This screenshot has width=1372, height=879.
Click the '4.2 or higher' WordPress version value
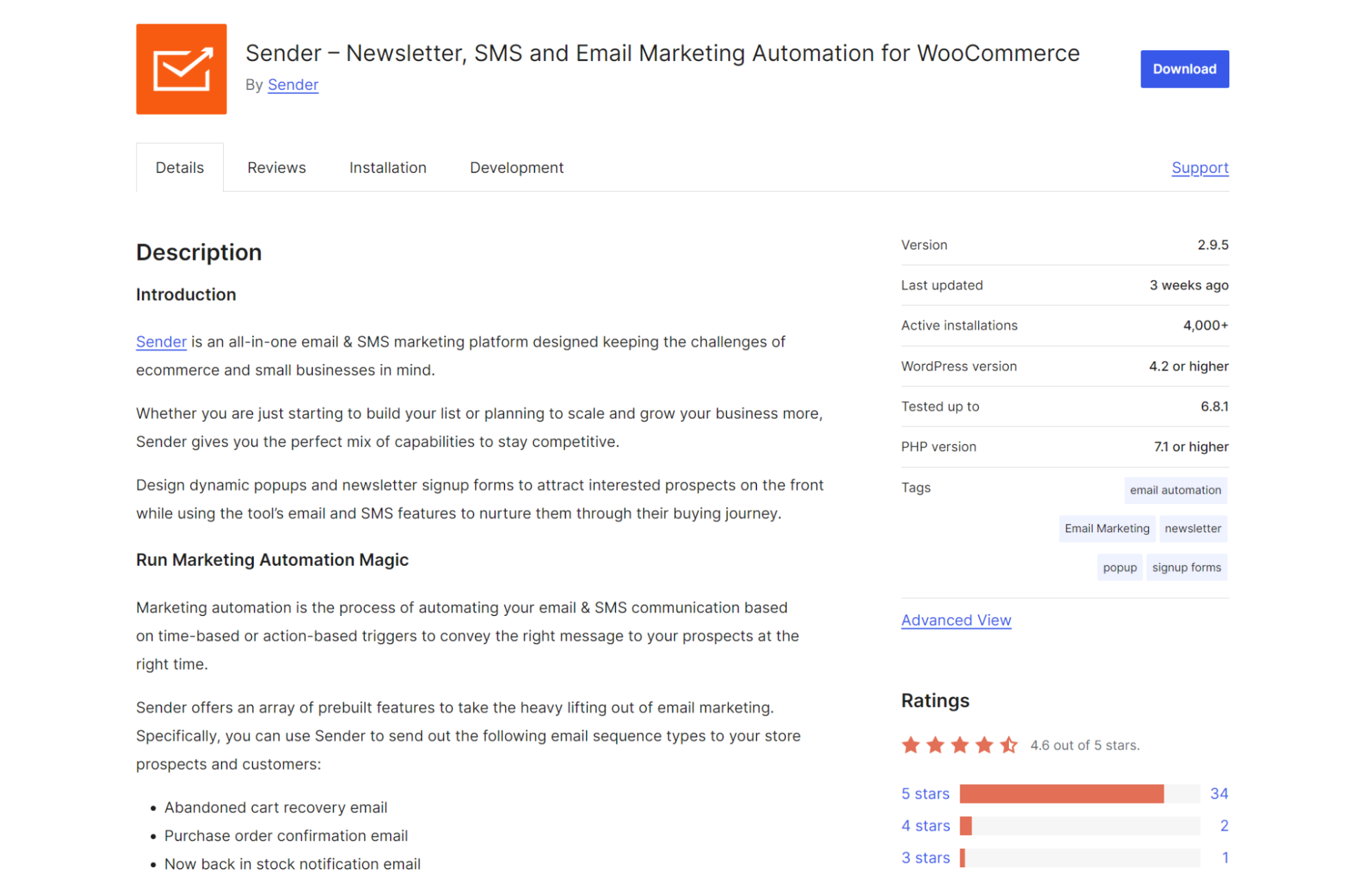point(1189,367)
